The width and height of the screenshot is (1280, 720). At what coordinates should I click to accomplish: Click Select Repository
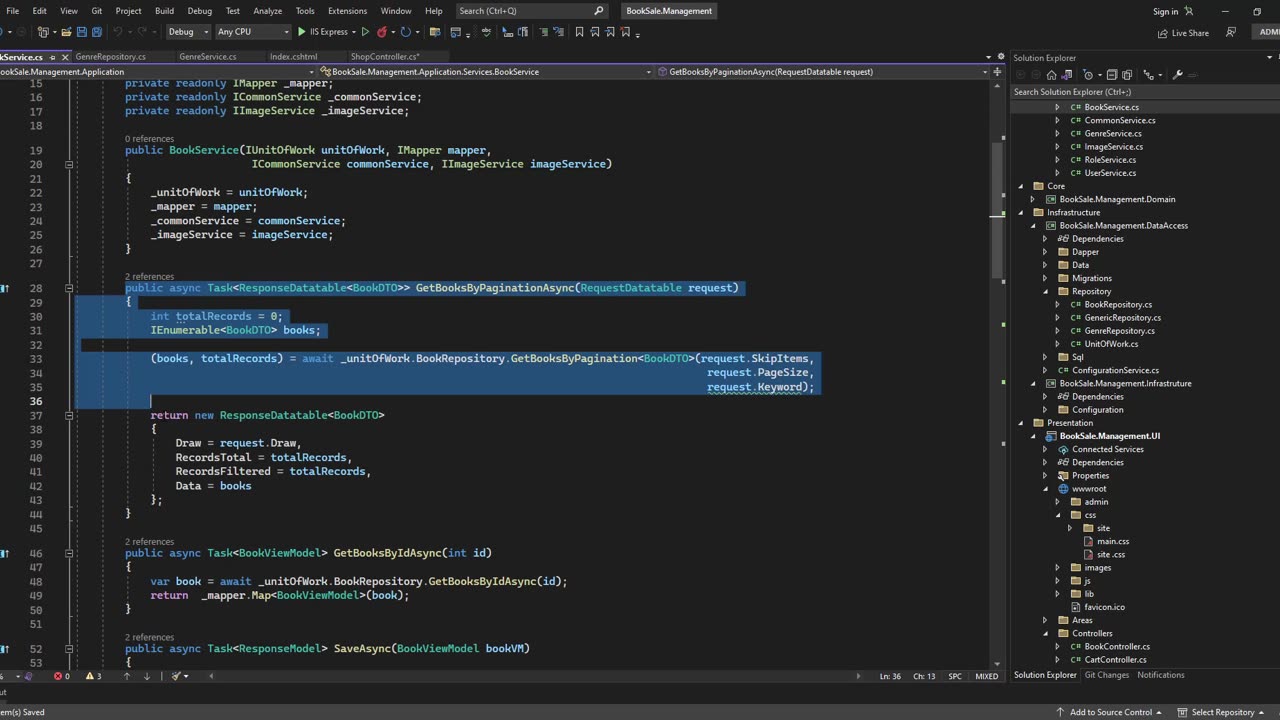tap(1222, 712)
